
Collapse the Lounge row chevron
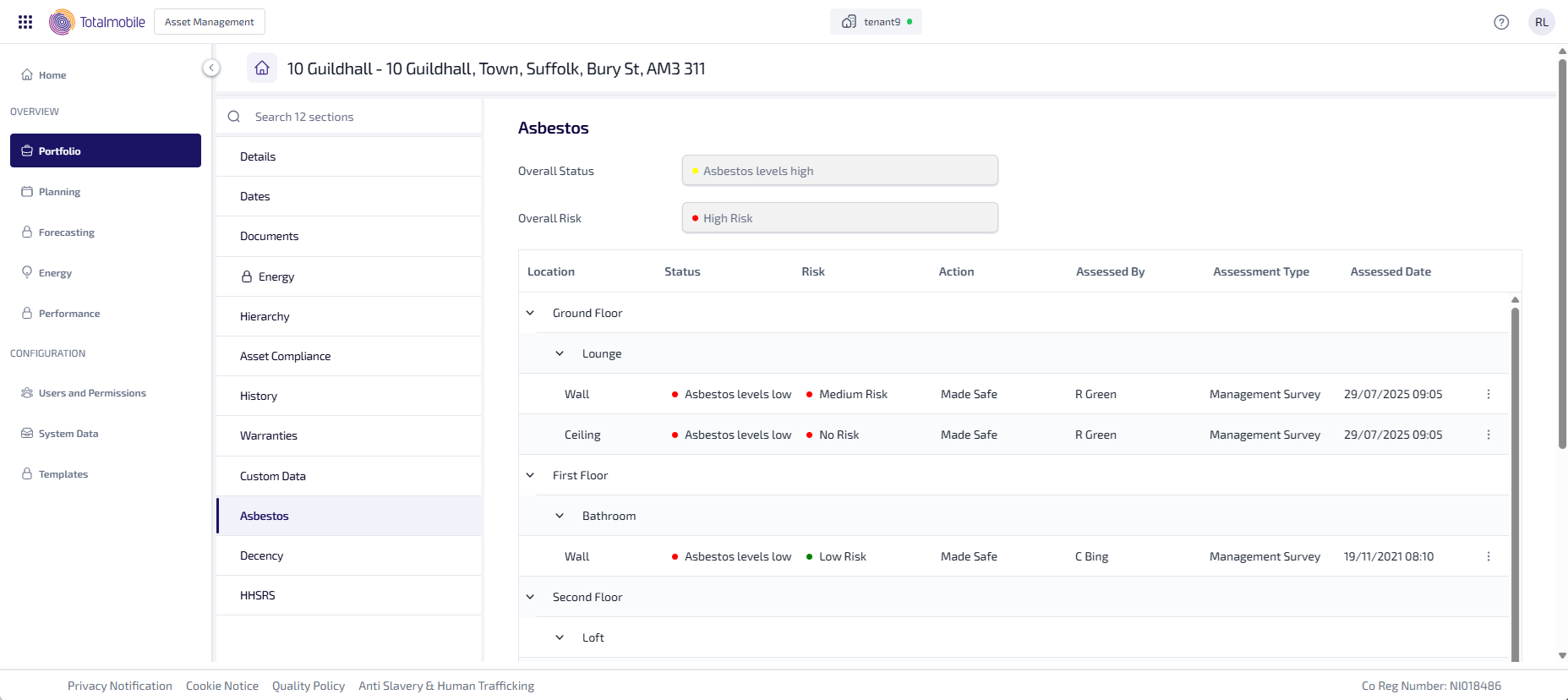click(x=560, y=353)
